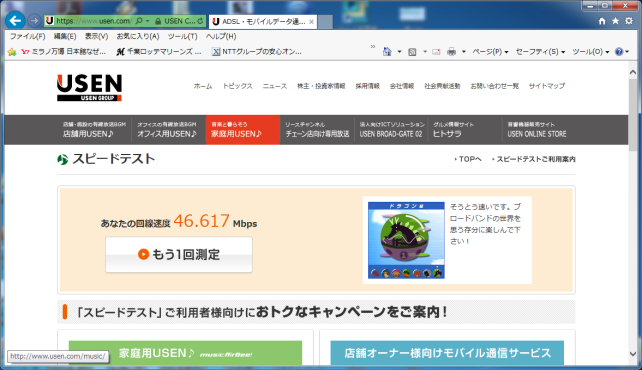Viewport: 642px width, 370px height.
Task: Click the RSS feeds icon
Action: tap(412, 52)
